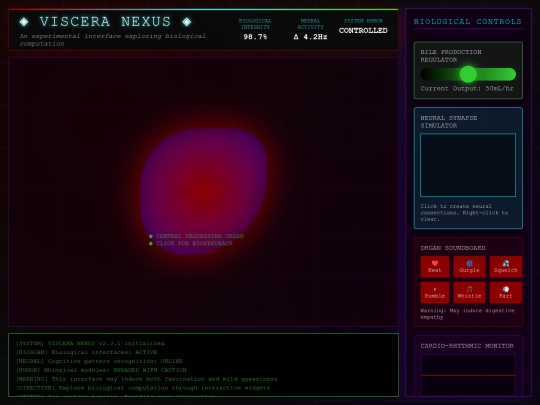Click the Cardio-Rhythmic Monitor display
The height and width of the screenshot is (405, 540).
coord(468,375)
